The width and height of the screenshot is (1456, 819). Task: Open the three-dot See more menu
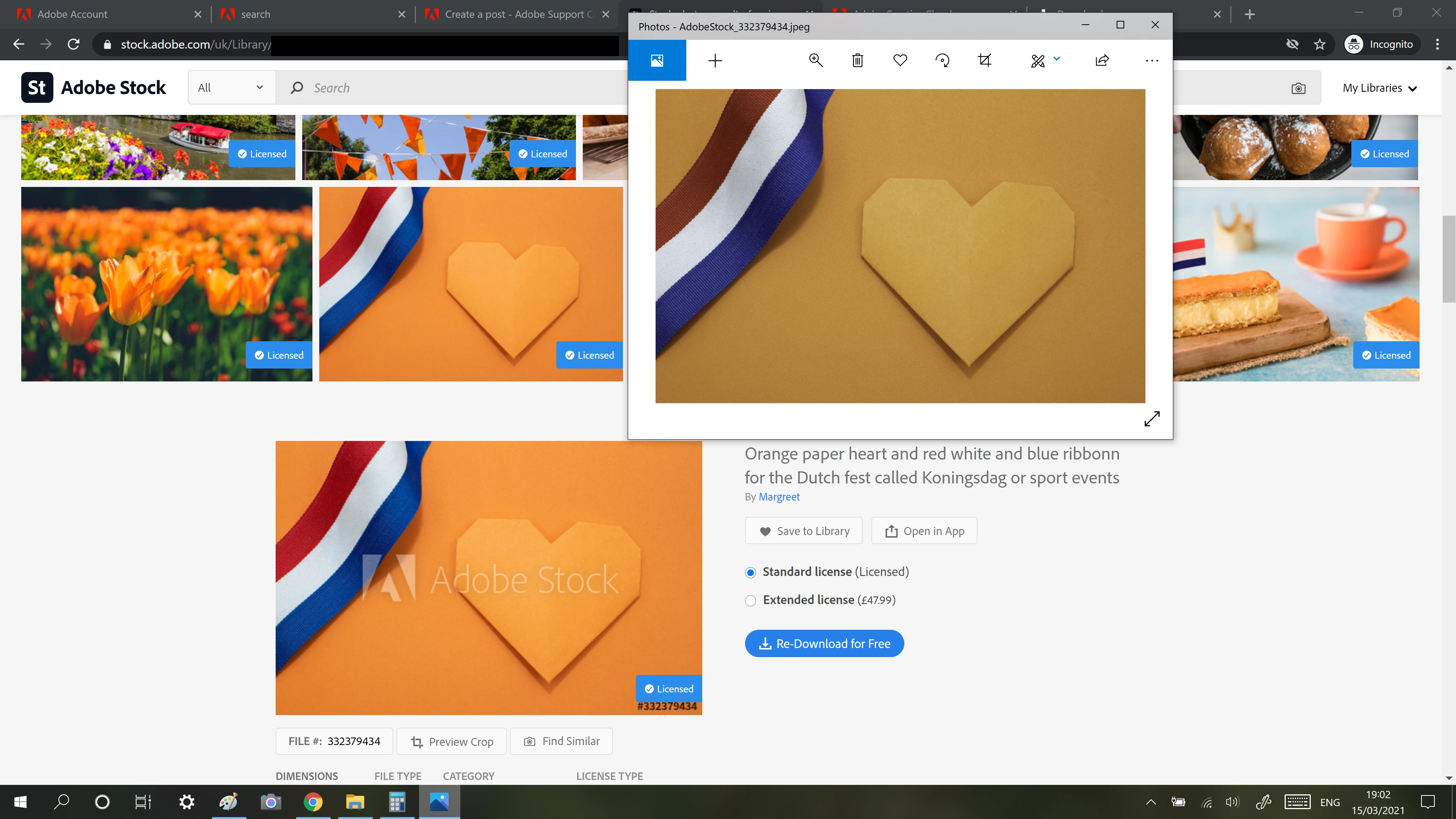[1152, 60]
